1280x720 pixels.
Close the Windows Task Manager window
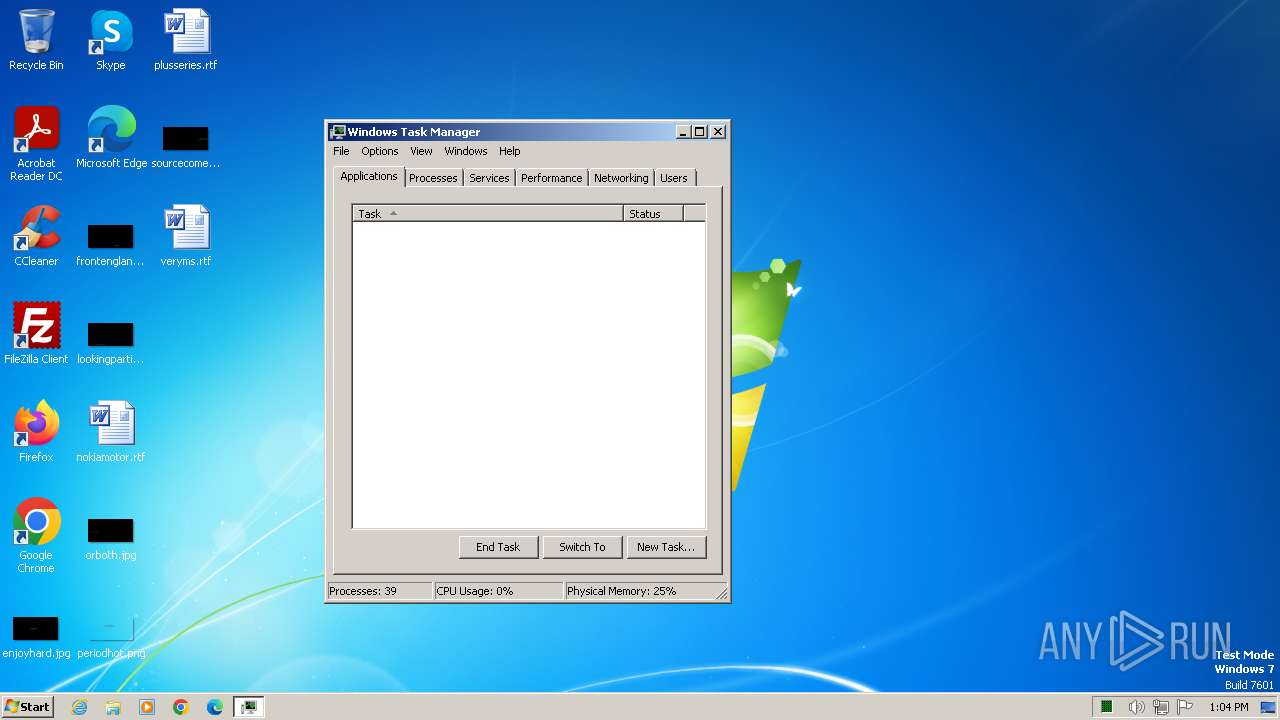point(718,131)
